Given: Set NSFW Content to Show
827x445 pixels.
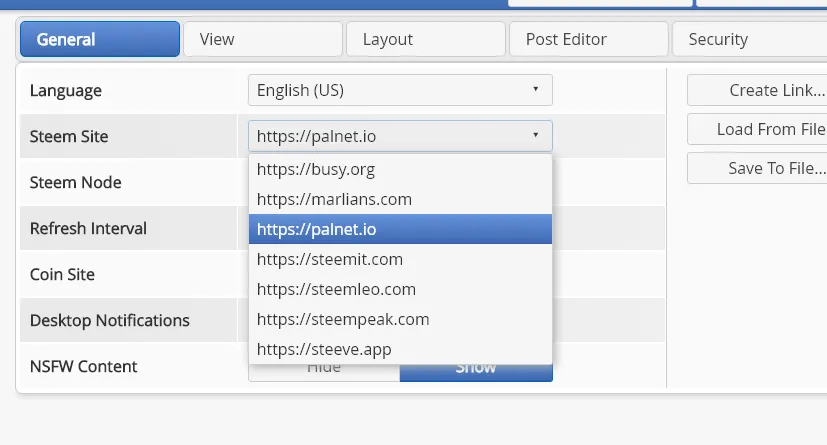Looking at the screenshot, I should click(476, 372).
